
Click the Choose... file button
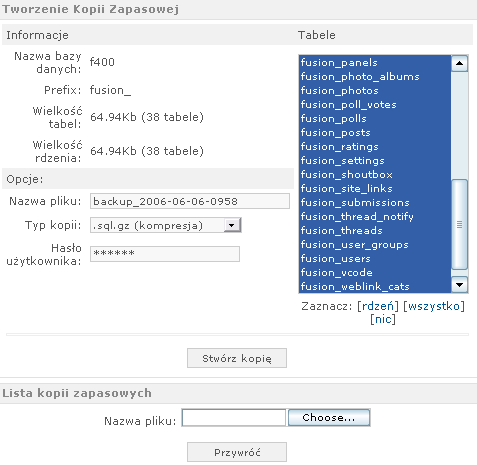pyautogui.click(x=329, y=418)
